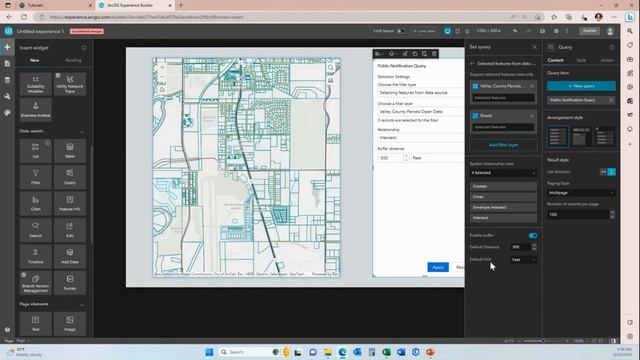Add the Feature Info widget

tap(70, 203)
